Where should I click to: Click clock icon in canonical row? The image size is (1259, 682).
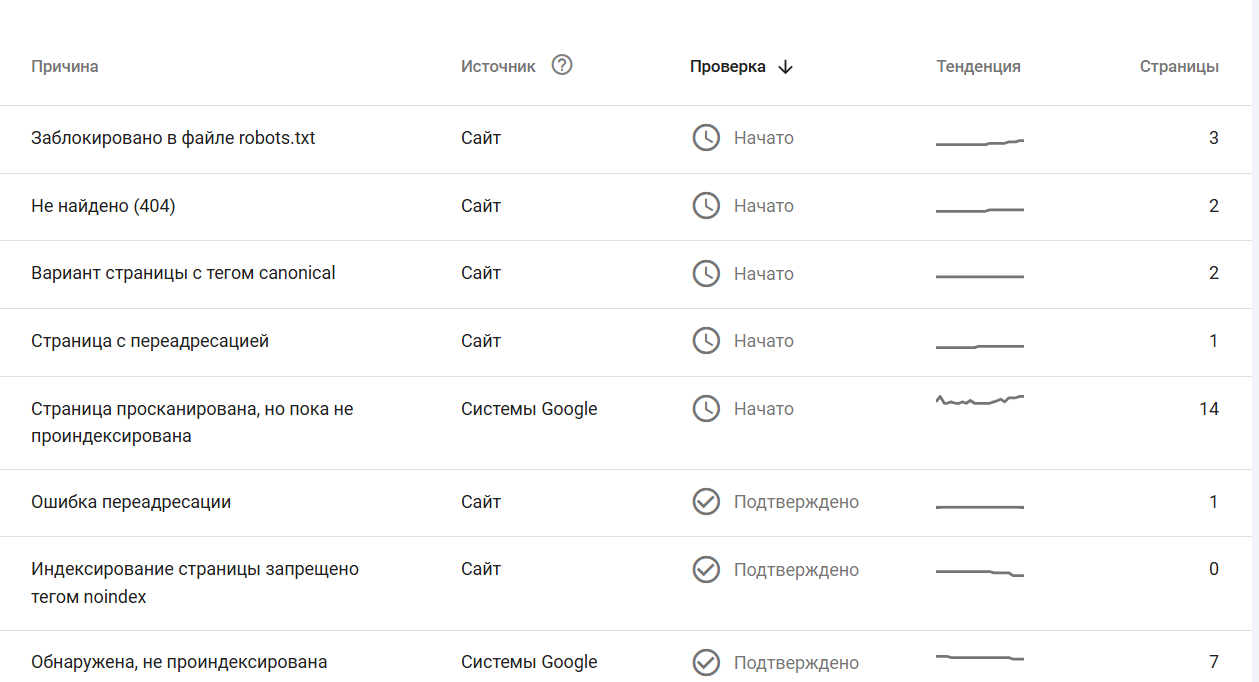(x=706, y=273)
